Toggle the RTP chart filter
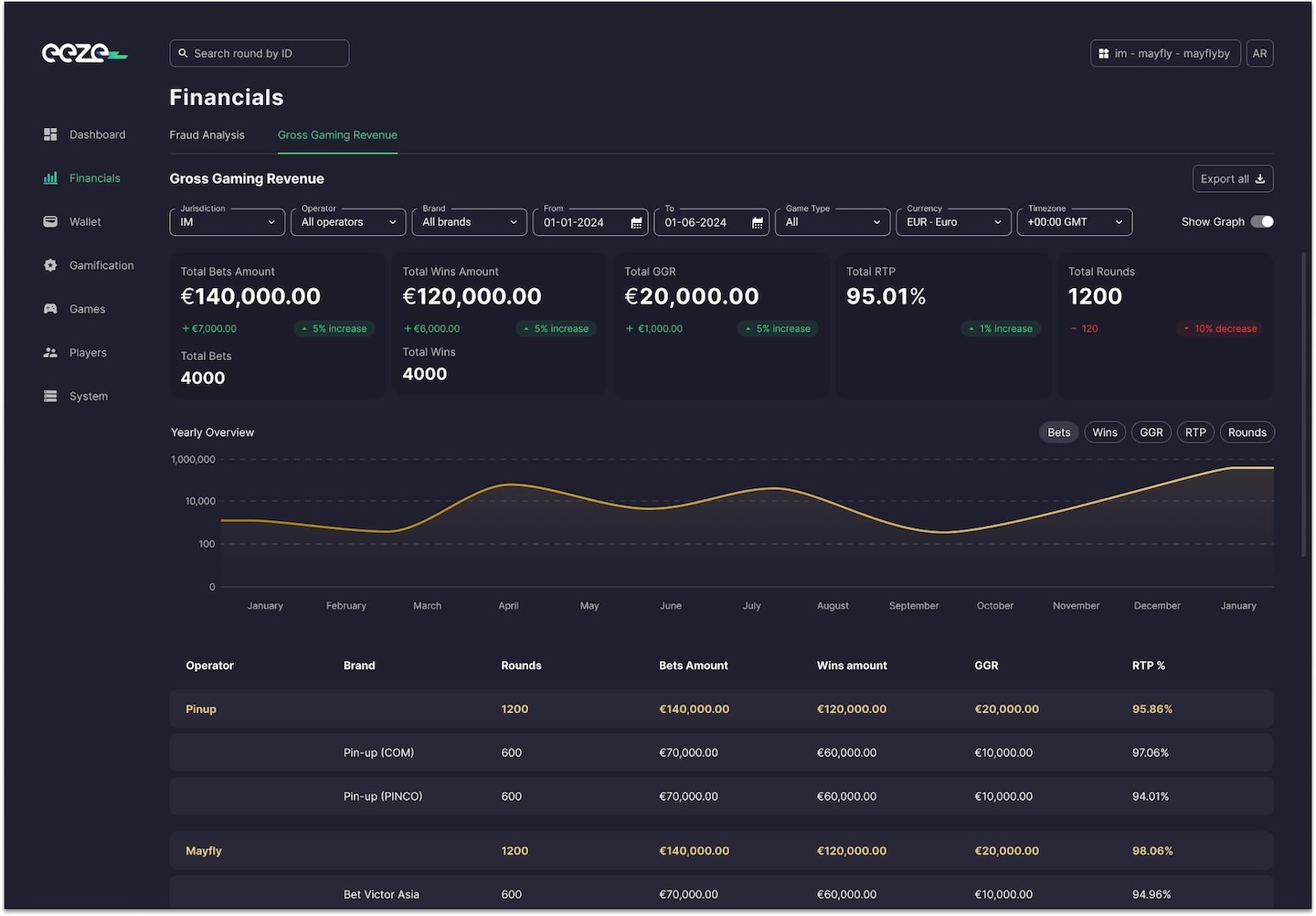The width and height of the screenshot is (1316, 916). [1194, 431]
